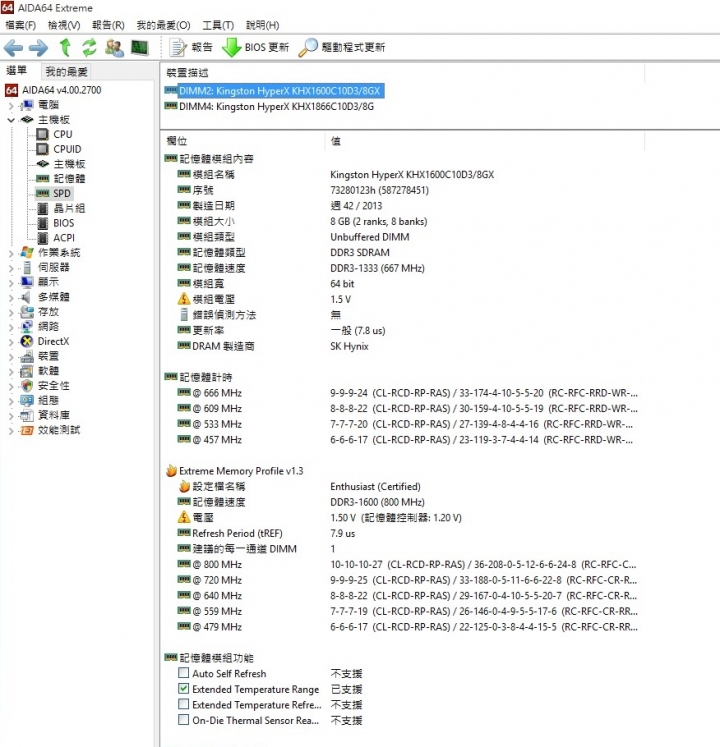
Task: Click the 報告 report button
Action: 191,48
